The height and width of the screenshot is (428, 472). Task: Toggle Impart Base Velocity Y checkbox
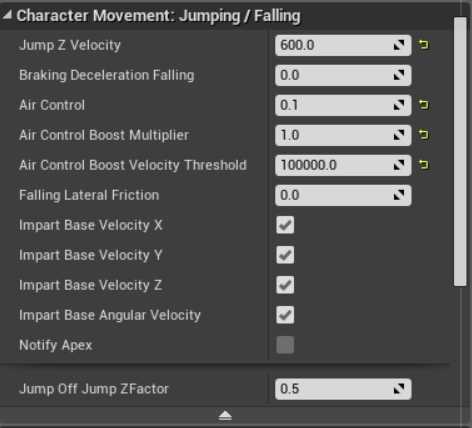click(285, 255)
